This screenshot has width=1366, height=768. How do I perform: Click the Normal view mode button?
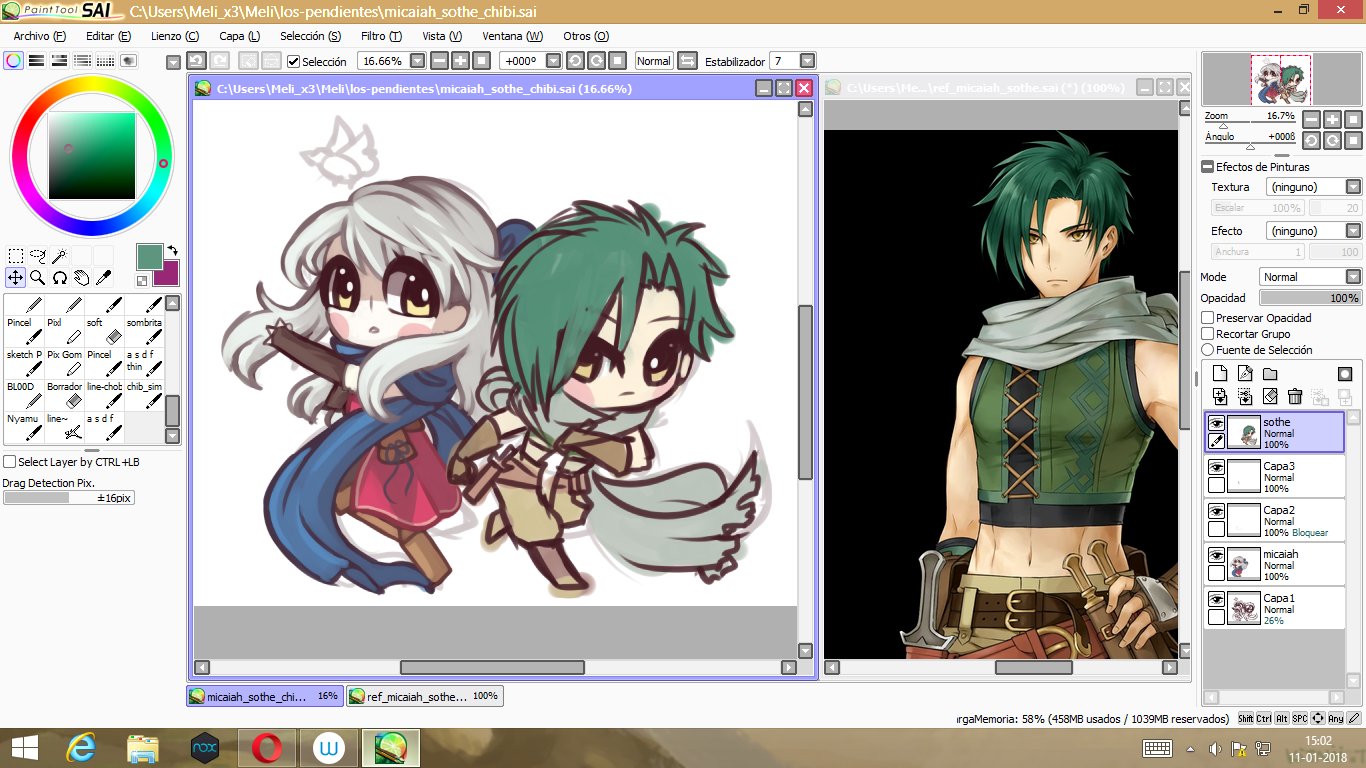(654, 61)
